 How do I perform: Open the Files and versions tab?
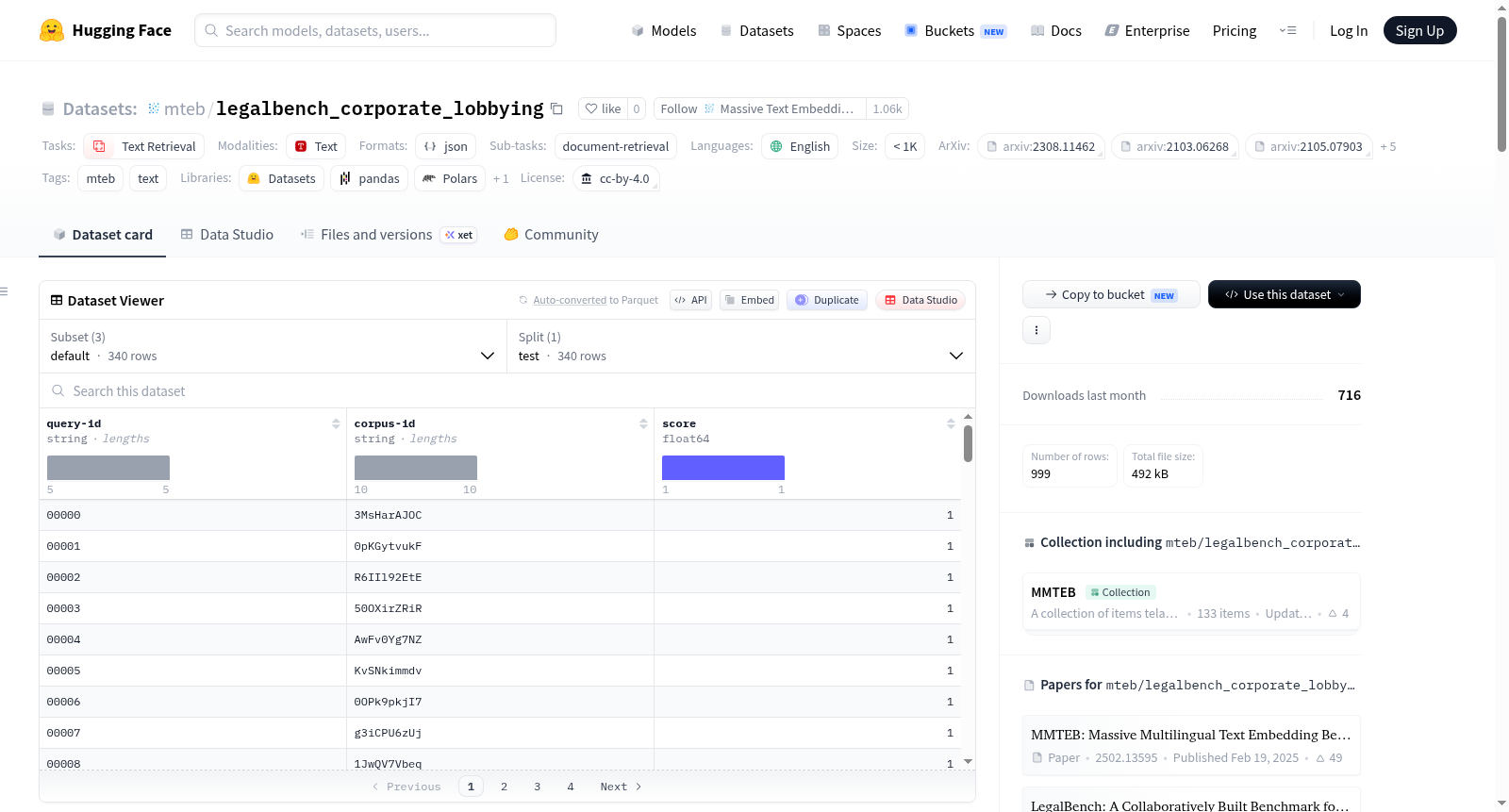pyautogui.click(x=389, y=235)
